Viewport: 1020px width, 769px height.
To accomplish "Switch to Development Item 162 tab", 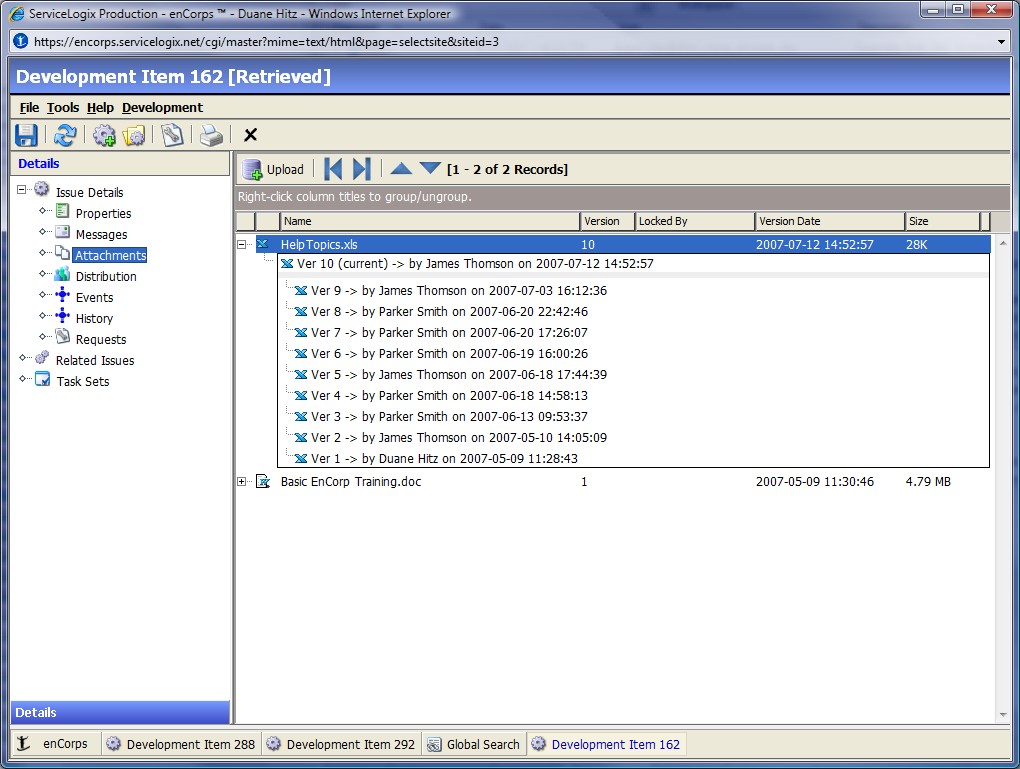I will point(606,744).
